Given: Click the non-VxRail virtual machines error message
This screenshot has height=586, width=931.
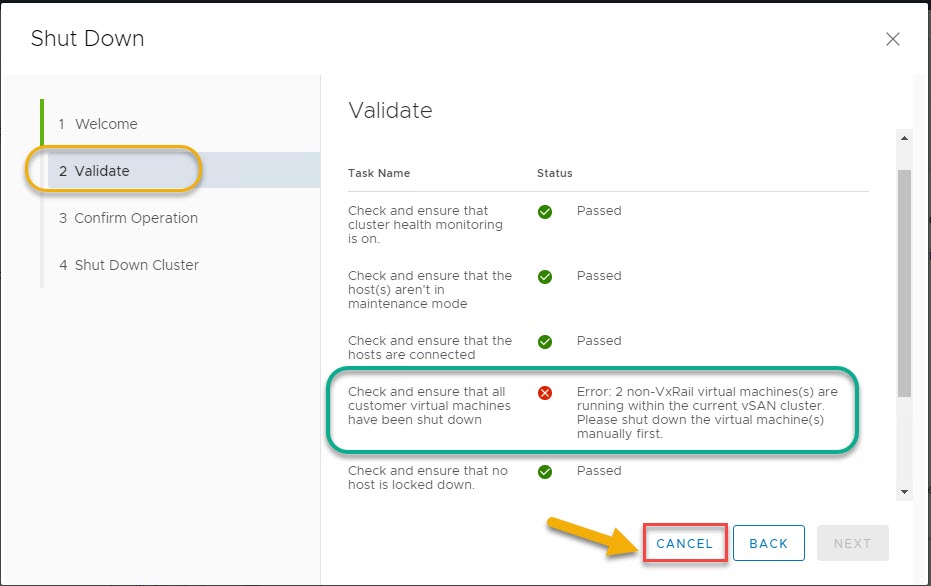Looking at the screenshot, I should pos(707,413).
